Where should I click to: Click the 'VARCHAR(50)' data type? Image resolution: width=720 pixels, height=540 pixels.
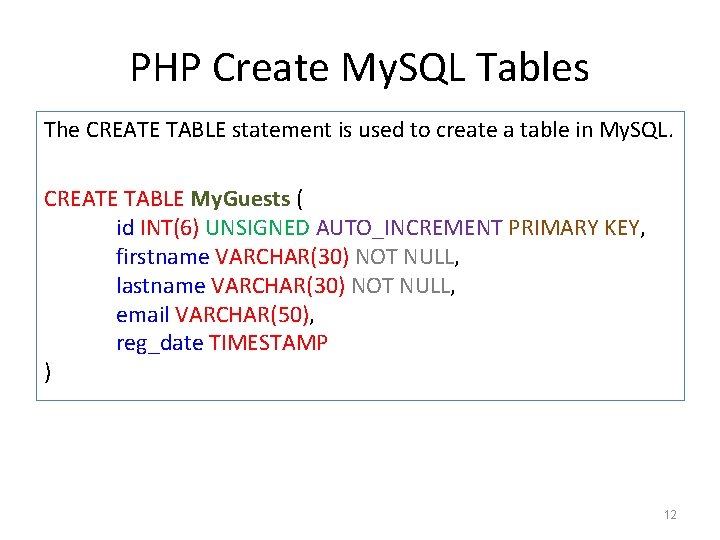[x=242, y=315]
